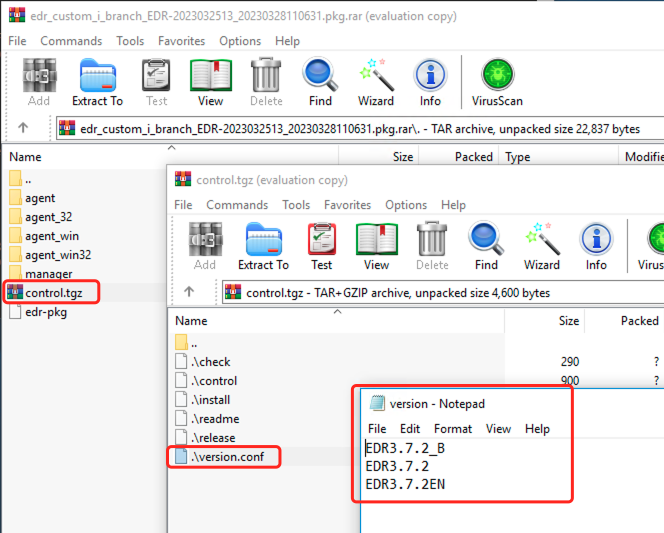
Task: Sort by Size in pkg.rar window
Action: point(403,157)
